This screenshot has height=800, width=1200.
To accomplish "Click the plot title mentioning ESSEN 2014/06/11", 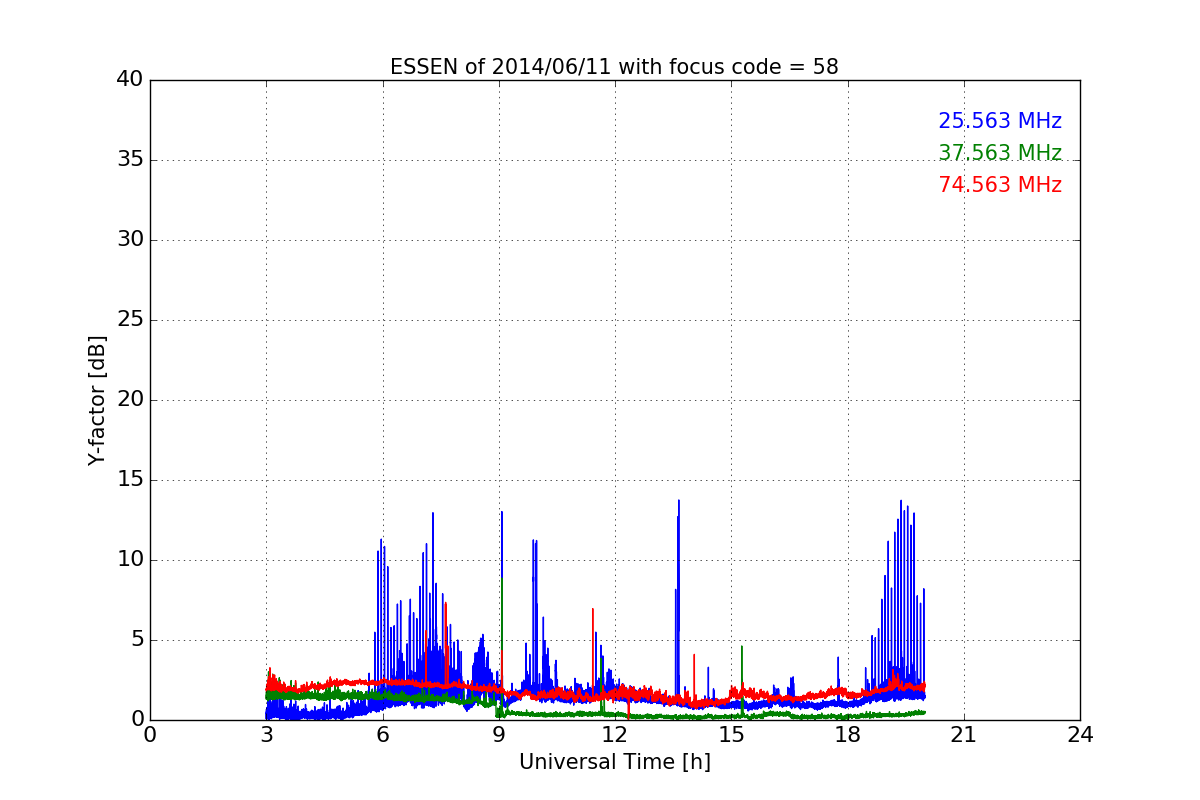I will [x=614, y=67].
